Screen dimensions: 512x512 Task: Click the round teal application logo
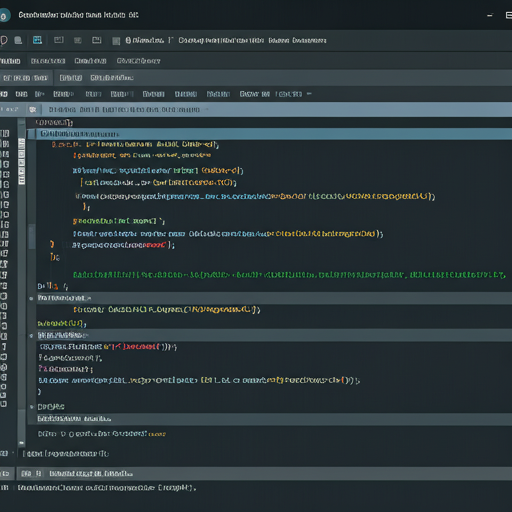(4, 16)
